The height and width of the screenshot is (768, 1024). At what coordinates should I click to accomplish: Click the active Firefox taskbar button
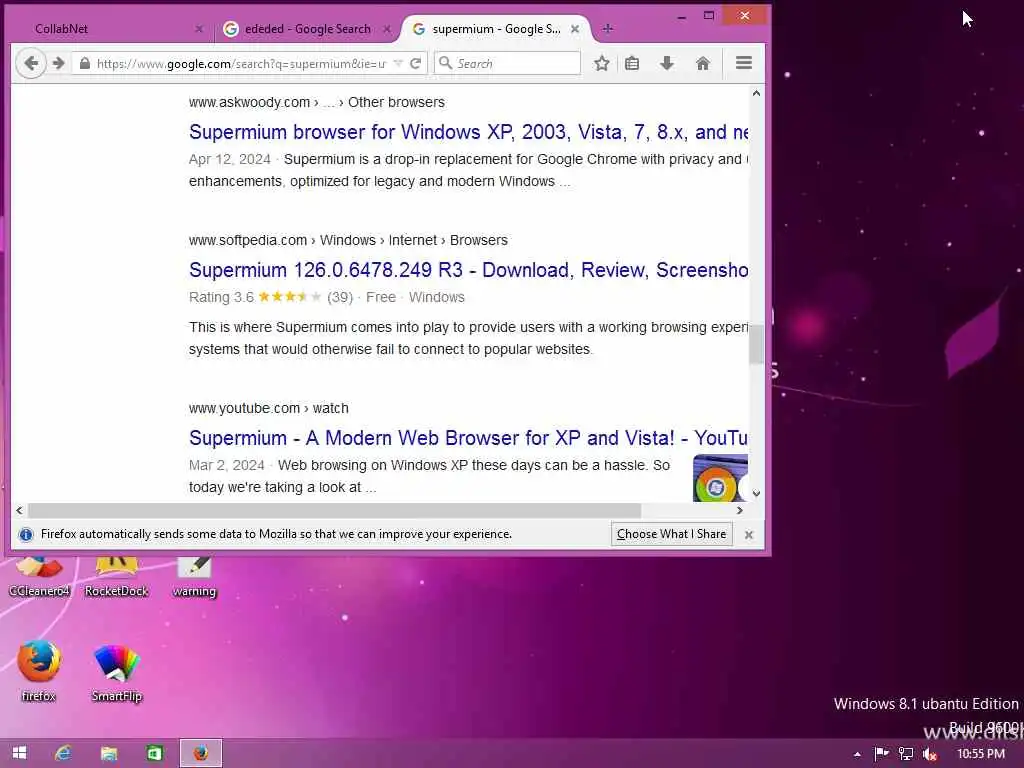click(x=201, y=753)
